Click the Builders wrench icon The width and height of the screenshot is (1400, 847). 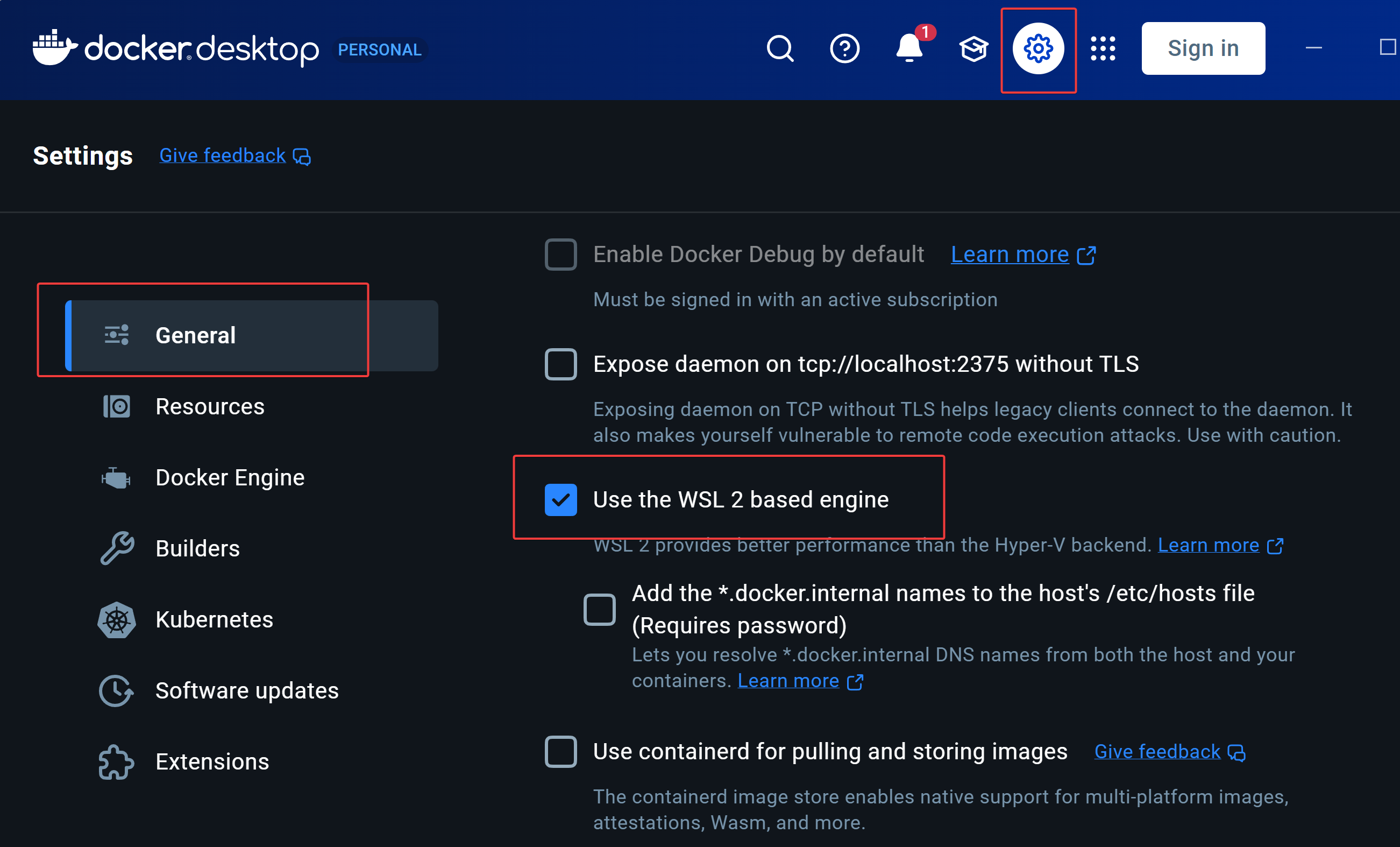tap(117, 548)
